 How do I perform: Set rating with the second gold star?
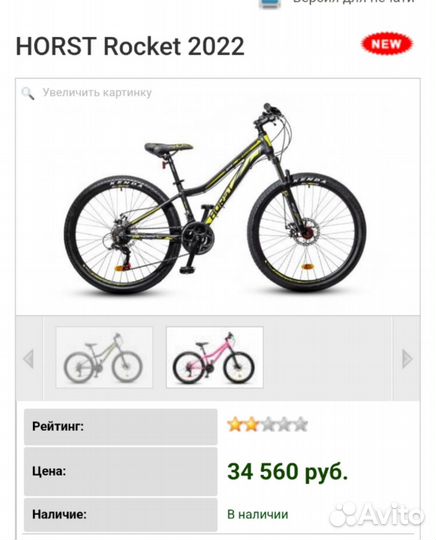coord(251,424)
